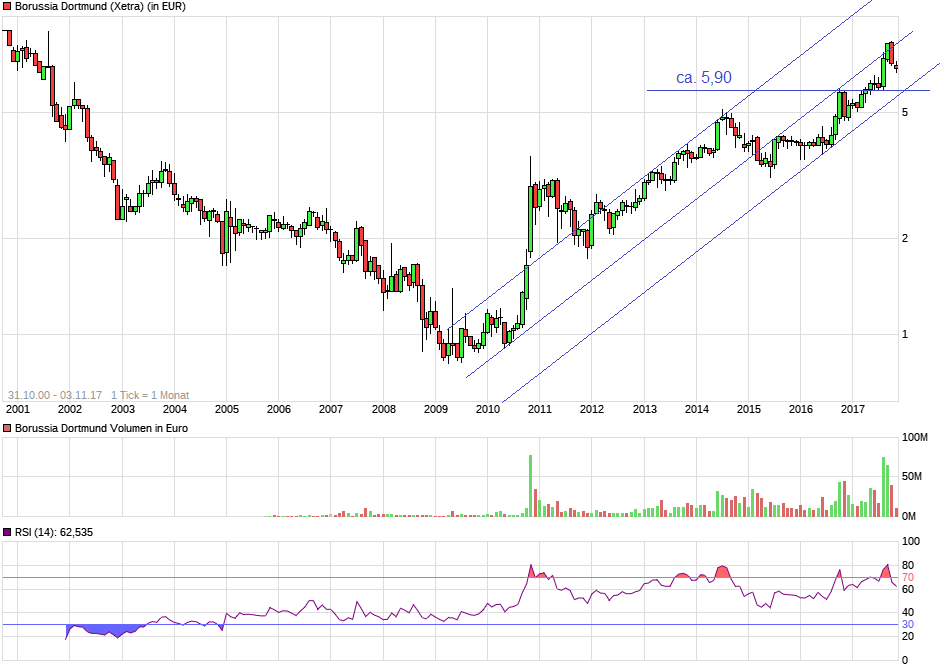Click the 2013 year label on the time axis
The image size is (940, 670).
(644, 409)
